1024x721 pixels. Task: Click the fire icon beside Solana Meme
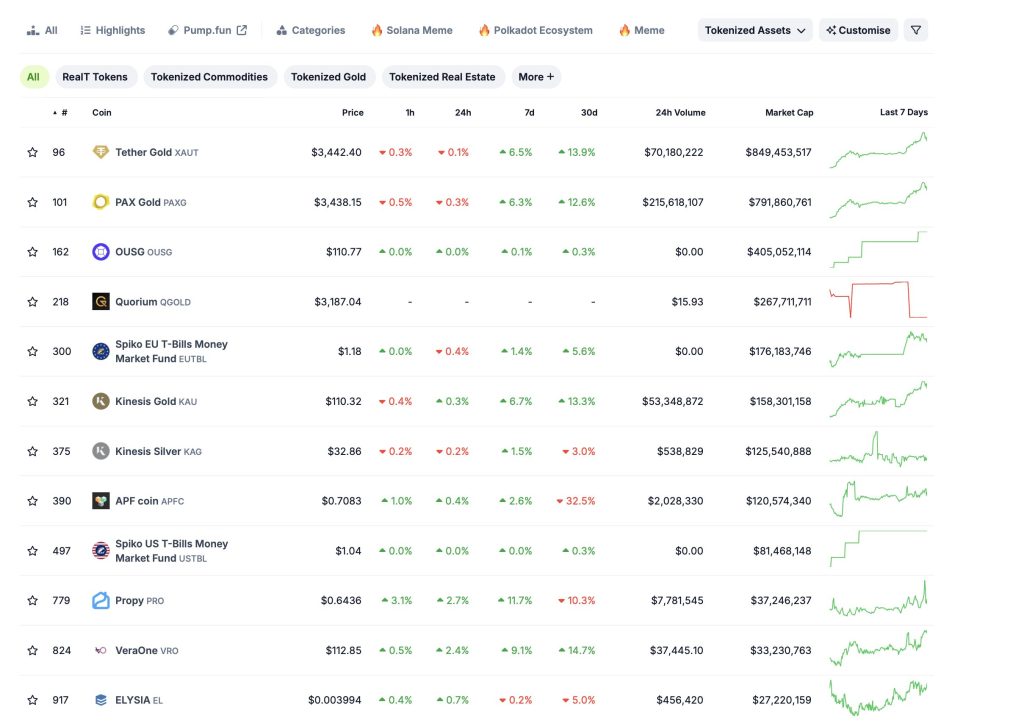[377, 30]
